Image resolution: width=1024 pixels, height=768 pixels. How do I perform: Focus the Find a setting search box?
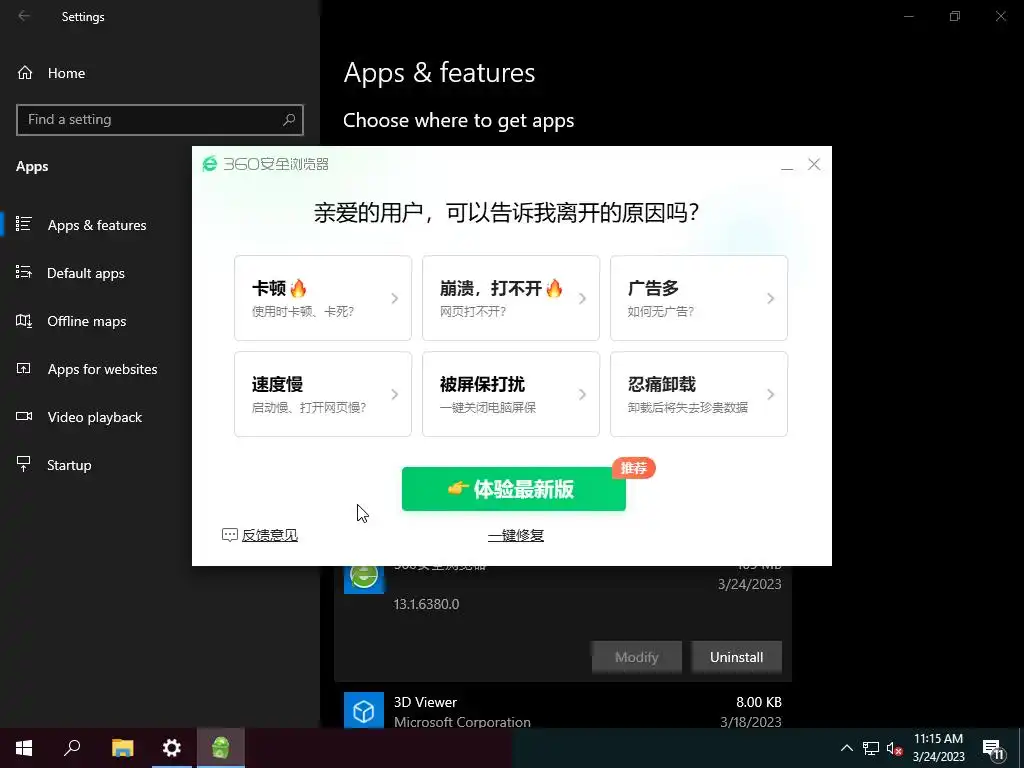pos(160,120)
